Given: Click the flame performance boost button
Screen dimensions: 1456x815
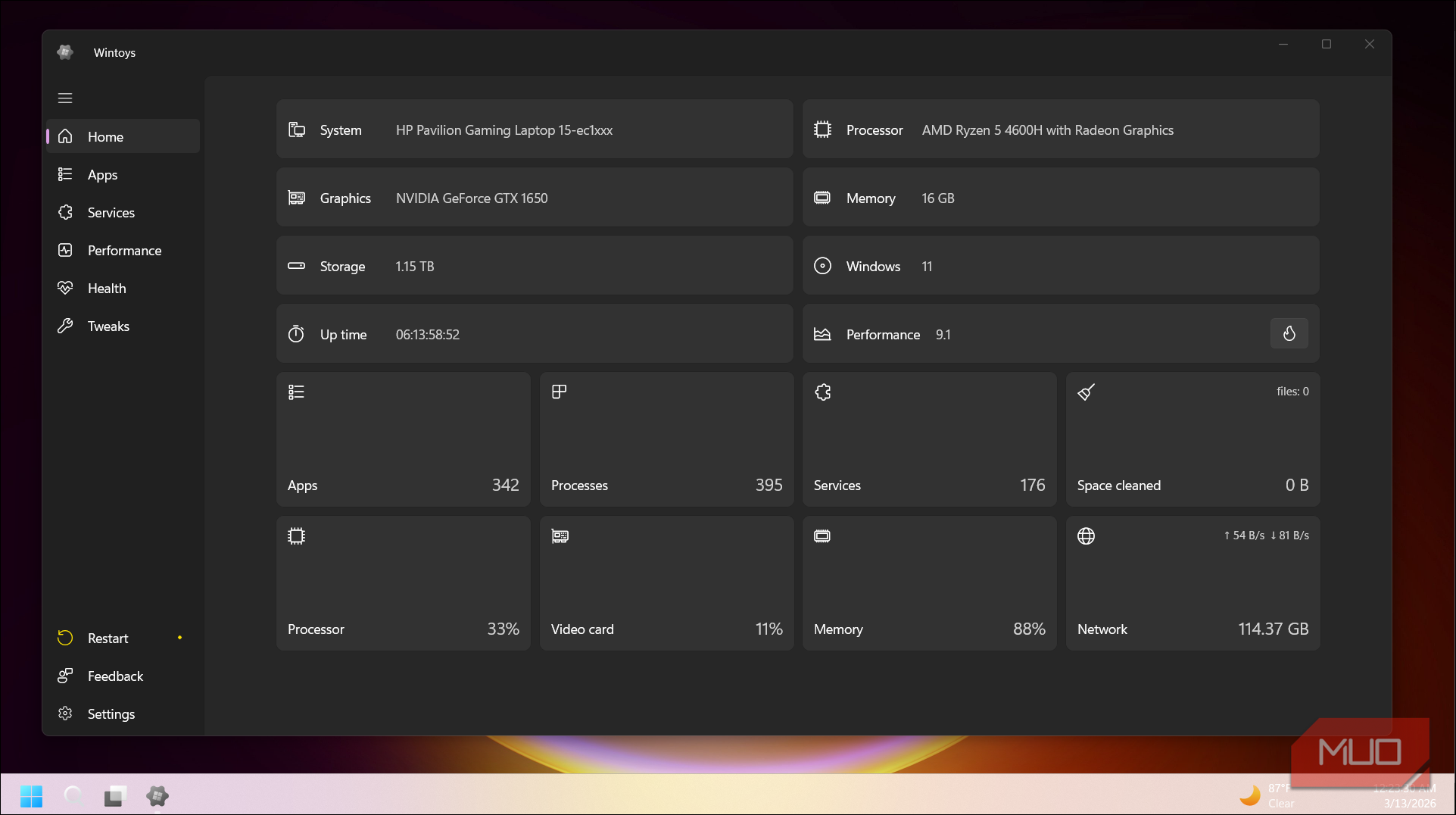Looking at the screenshot, I should [1289, 333].
